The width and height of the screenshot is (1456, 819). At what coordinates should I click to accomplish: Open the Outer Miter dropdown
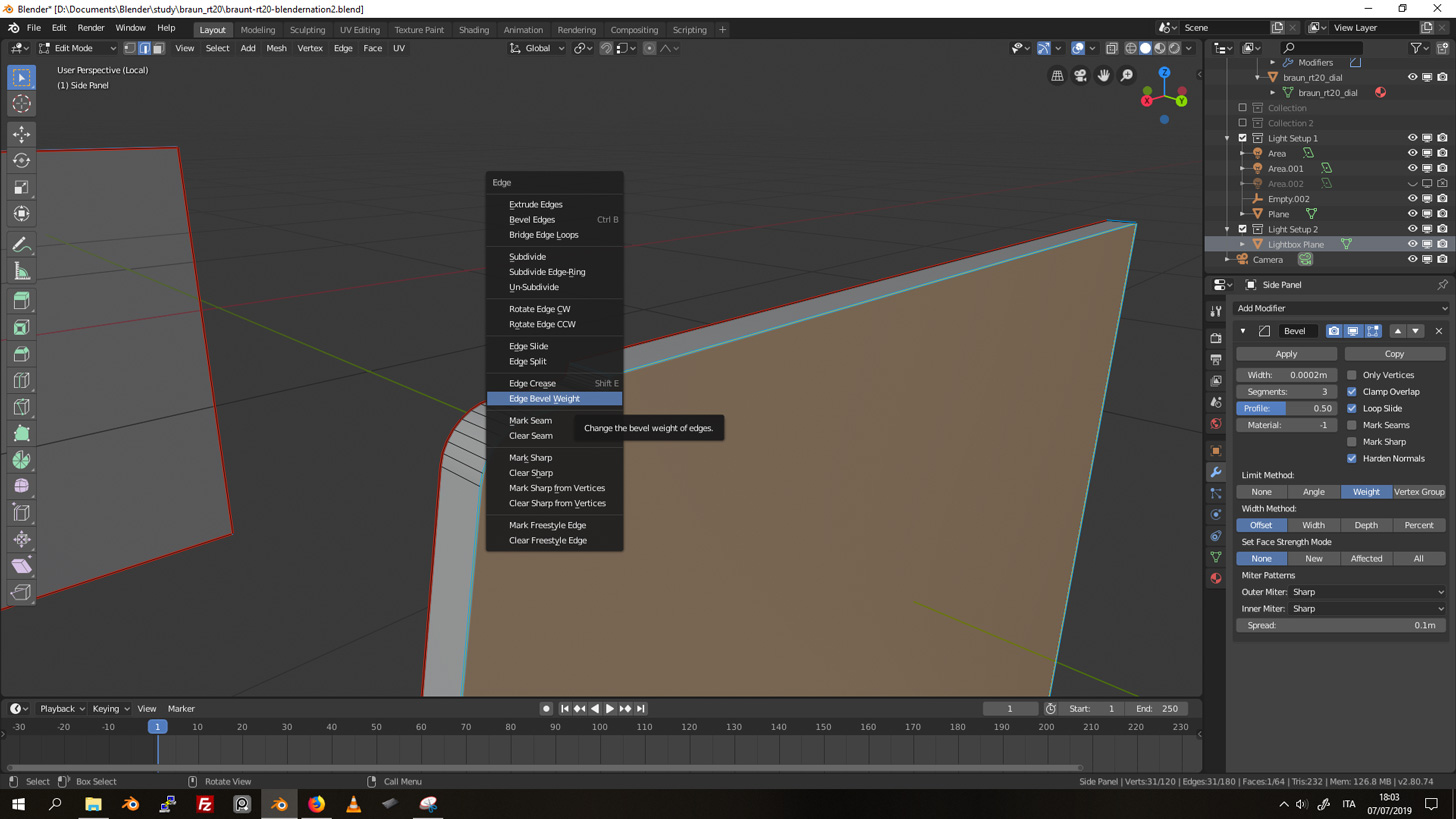click(x=1368, y=592)
